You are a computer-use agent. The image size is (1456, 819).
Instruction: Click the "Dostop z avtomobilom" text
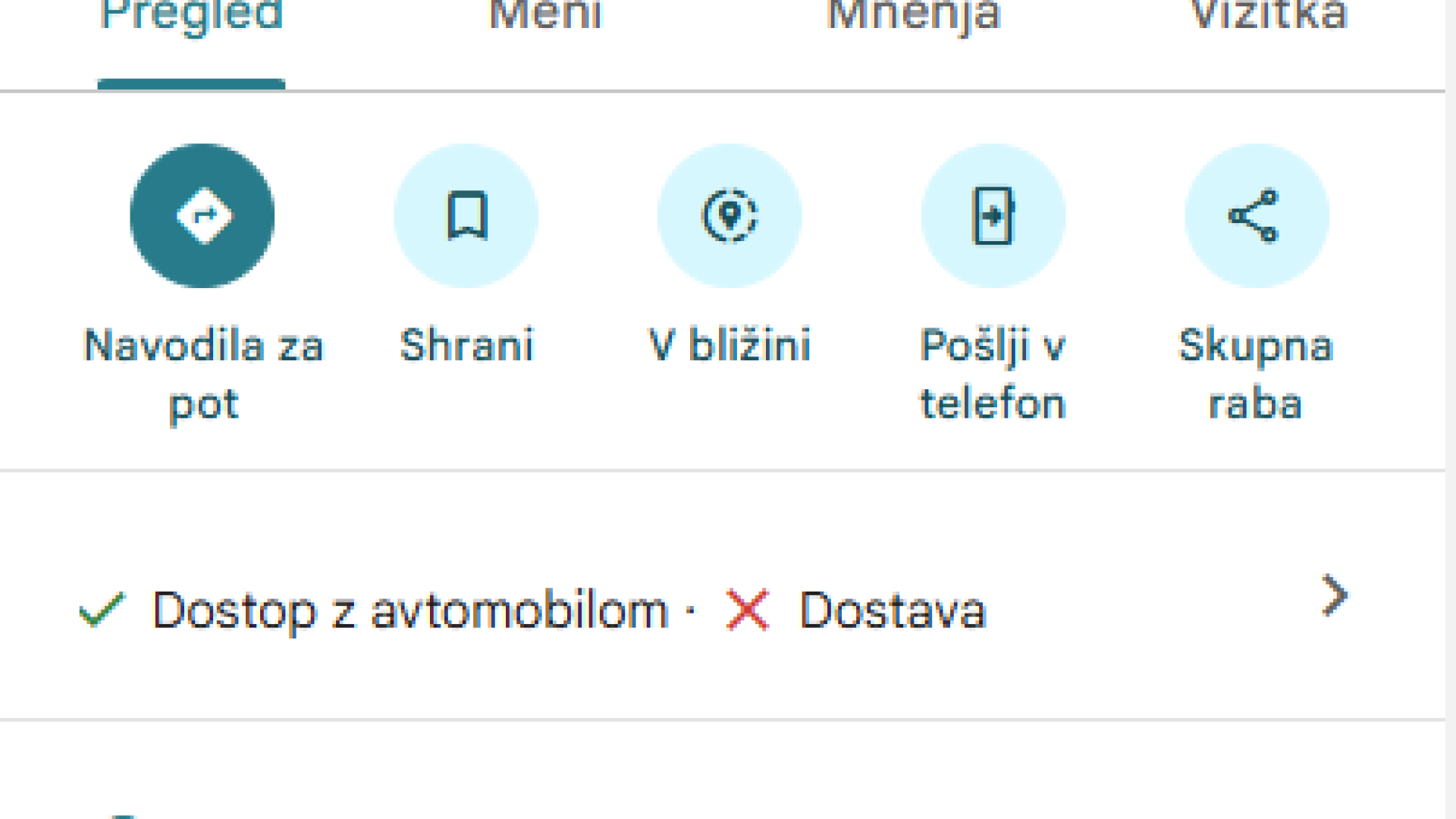409,610
